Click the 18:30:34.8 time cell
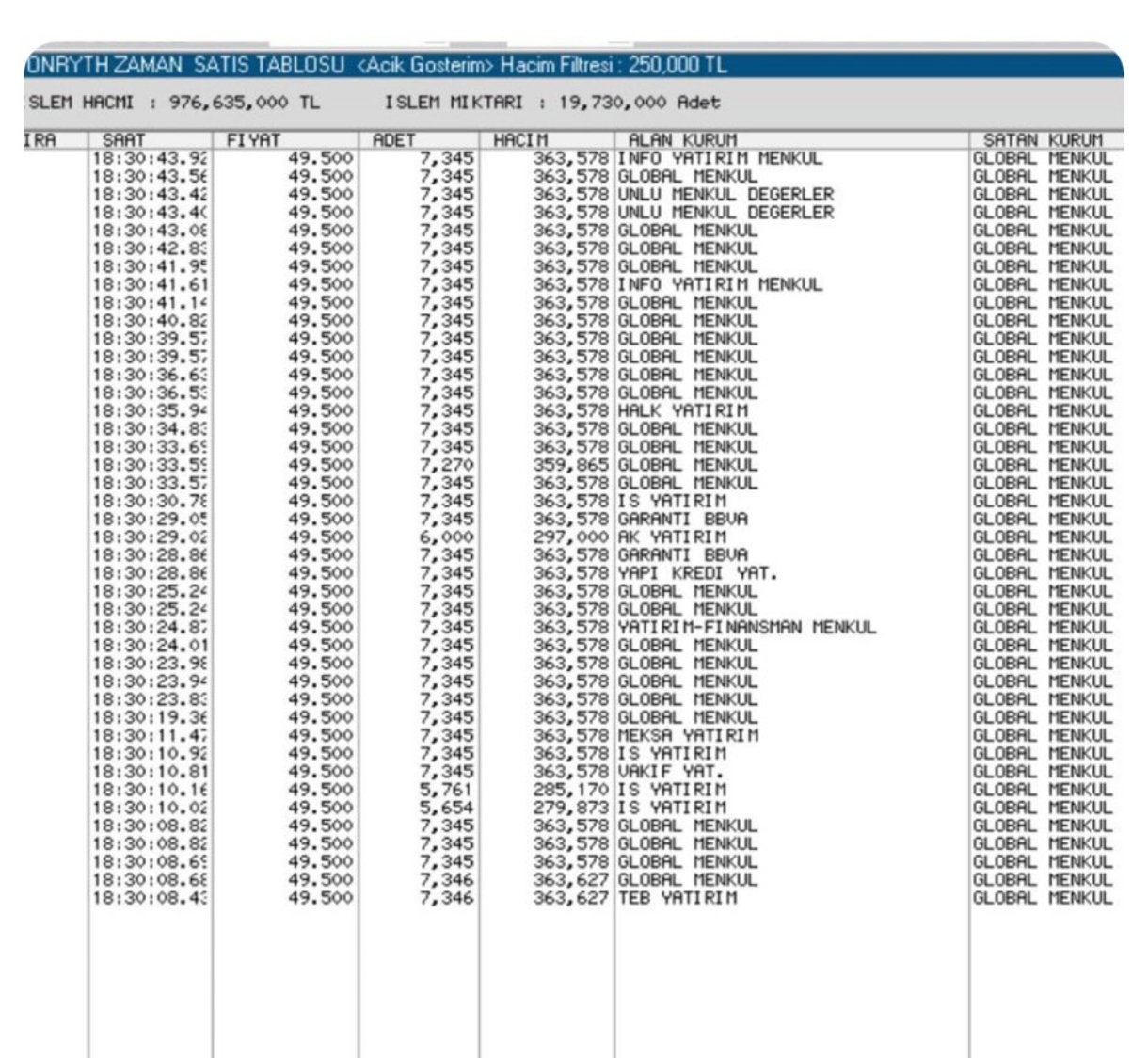The height and width of the screenshot is (1058, 1148). click(151, 428)
